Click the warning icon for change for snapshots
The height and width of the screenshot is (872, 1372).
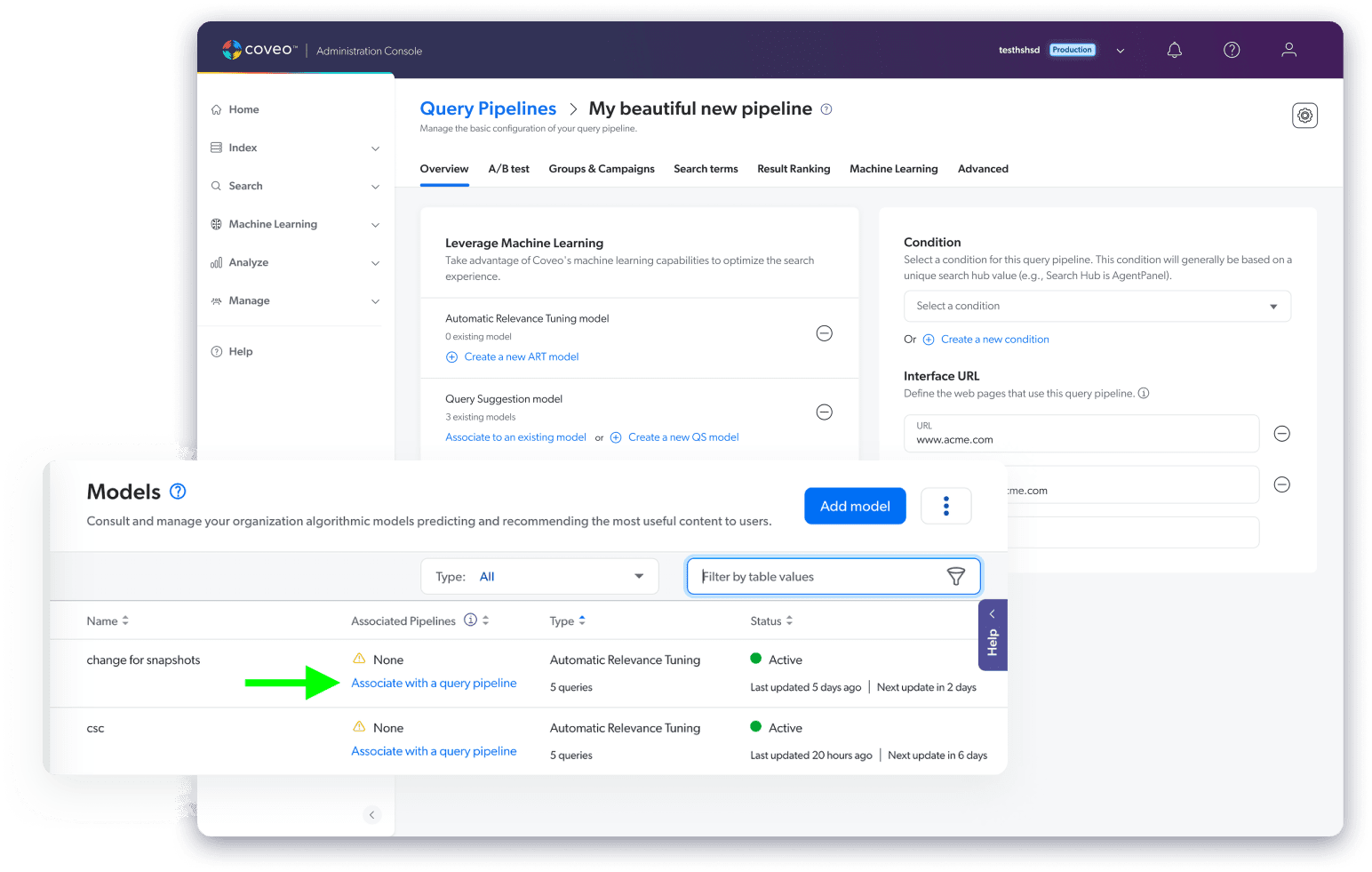pyautogui.click(x=359, y=659)
